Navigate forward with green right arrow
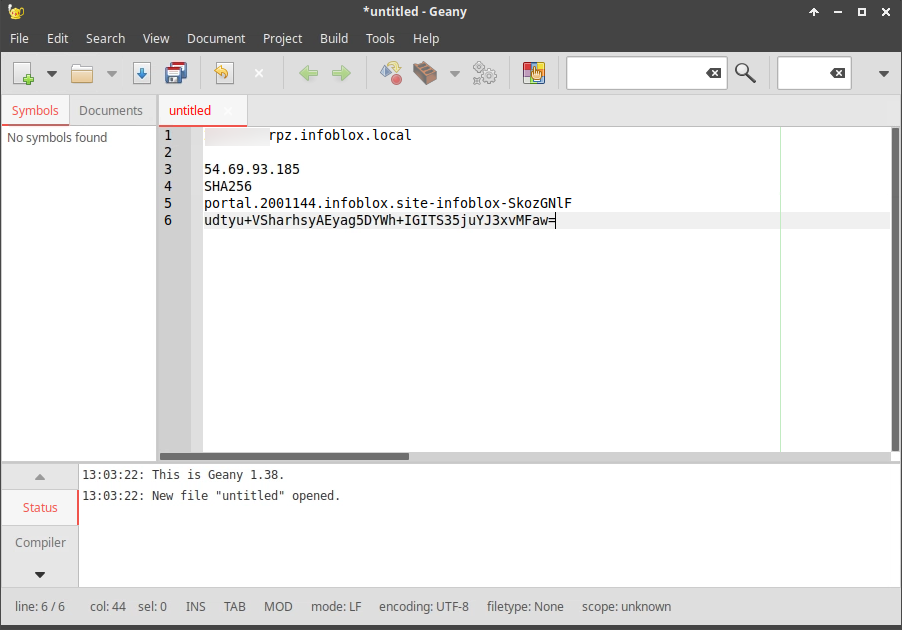The width and height of the screenshot is (902, 630). click(341, 73)
